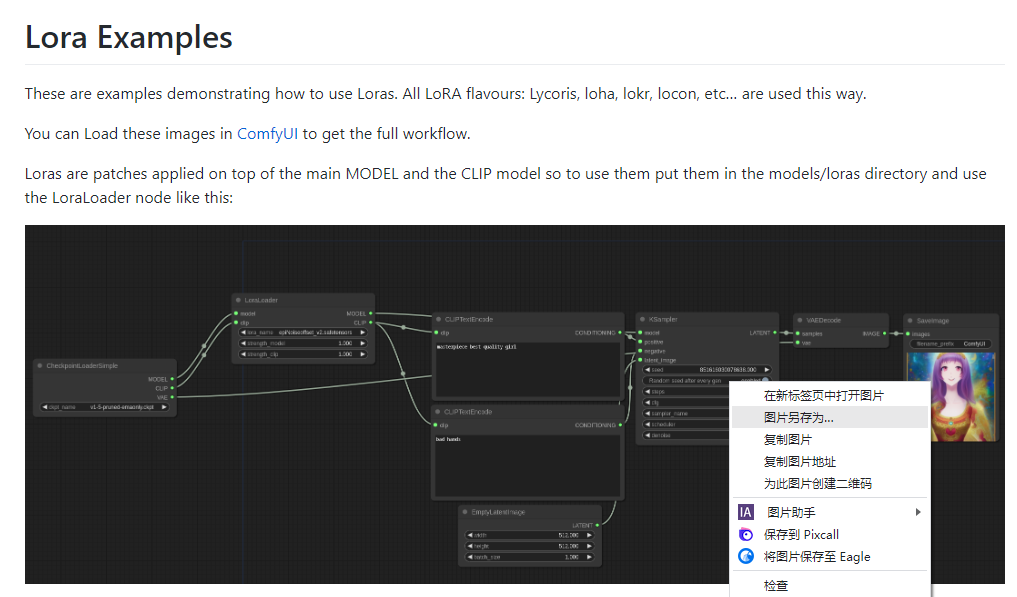The image size is (1017, 597).
Task: Decrease height with its left arrow
Action: 470,546
